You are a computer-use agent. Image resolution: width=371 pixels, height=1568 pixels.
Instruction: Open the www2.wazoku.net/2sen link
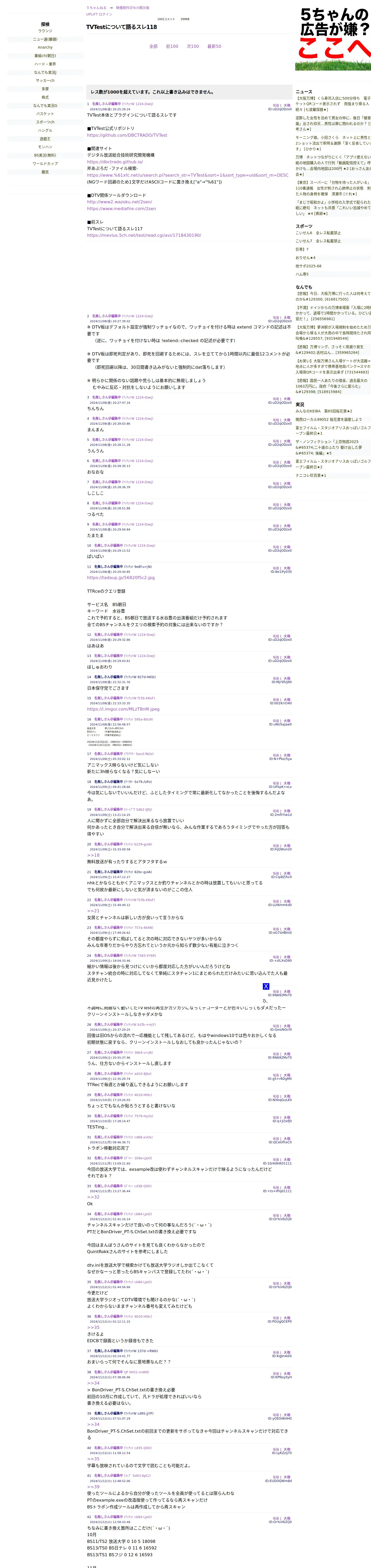(x=119, y=202)
